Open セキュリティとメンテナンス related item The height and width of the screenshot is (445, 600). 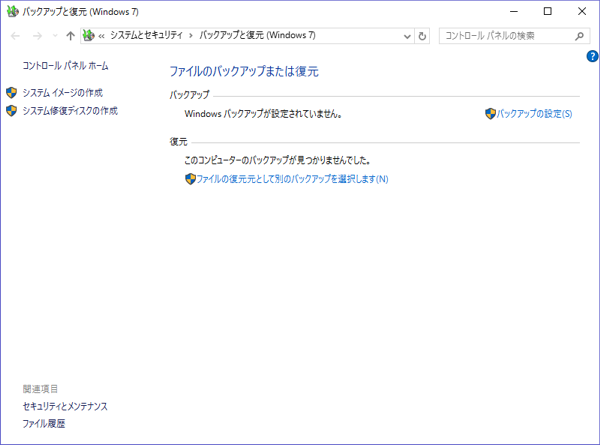65,406
